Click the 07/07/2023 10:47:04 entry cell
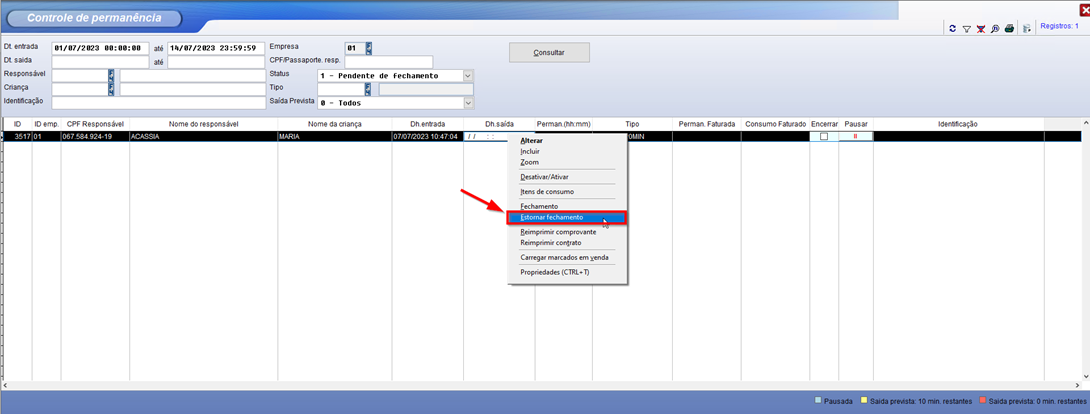Viewport: 1090px width, 414px height. point(428,137)
